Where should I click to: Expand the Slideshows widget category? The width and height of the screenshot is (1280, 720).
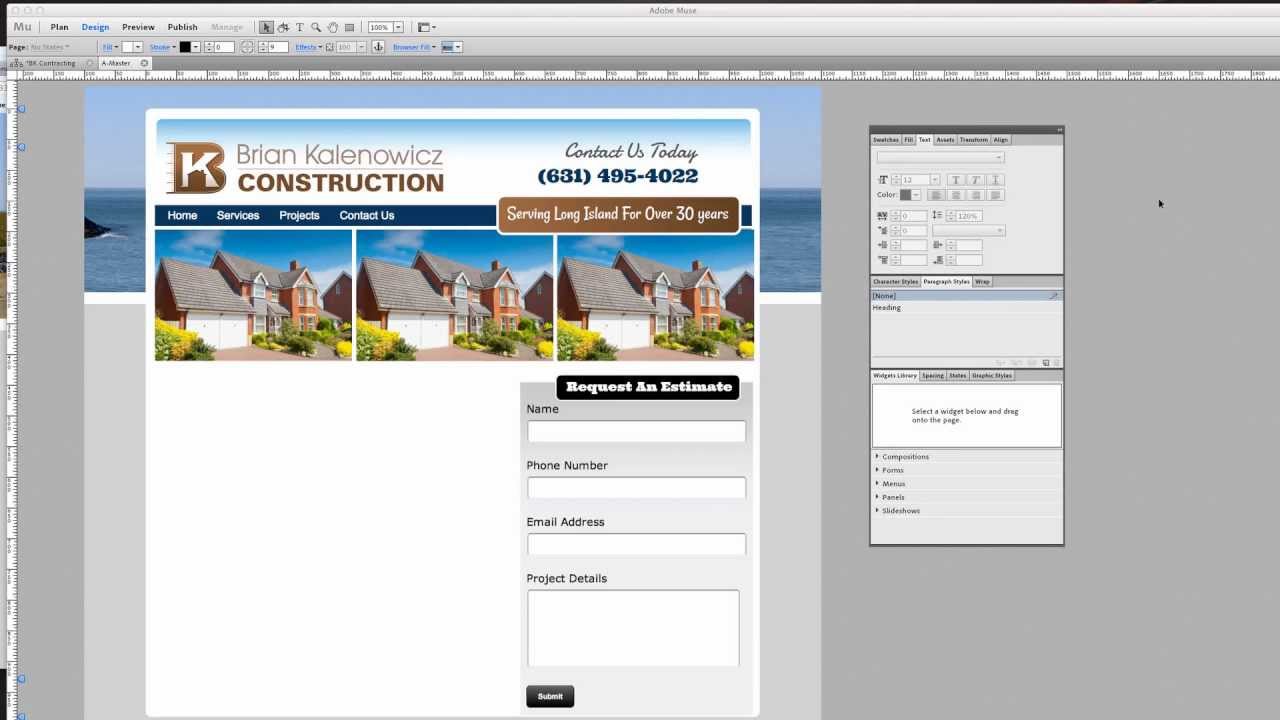(878, 510)
